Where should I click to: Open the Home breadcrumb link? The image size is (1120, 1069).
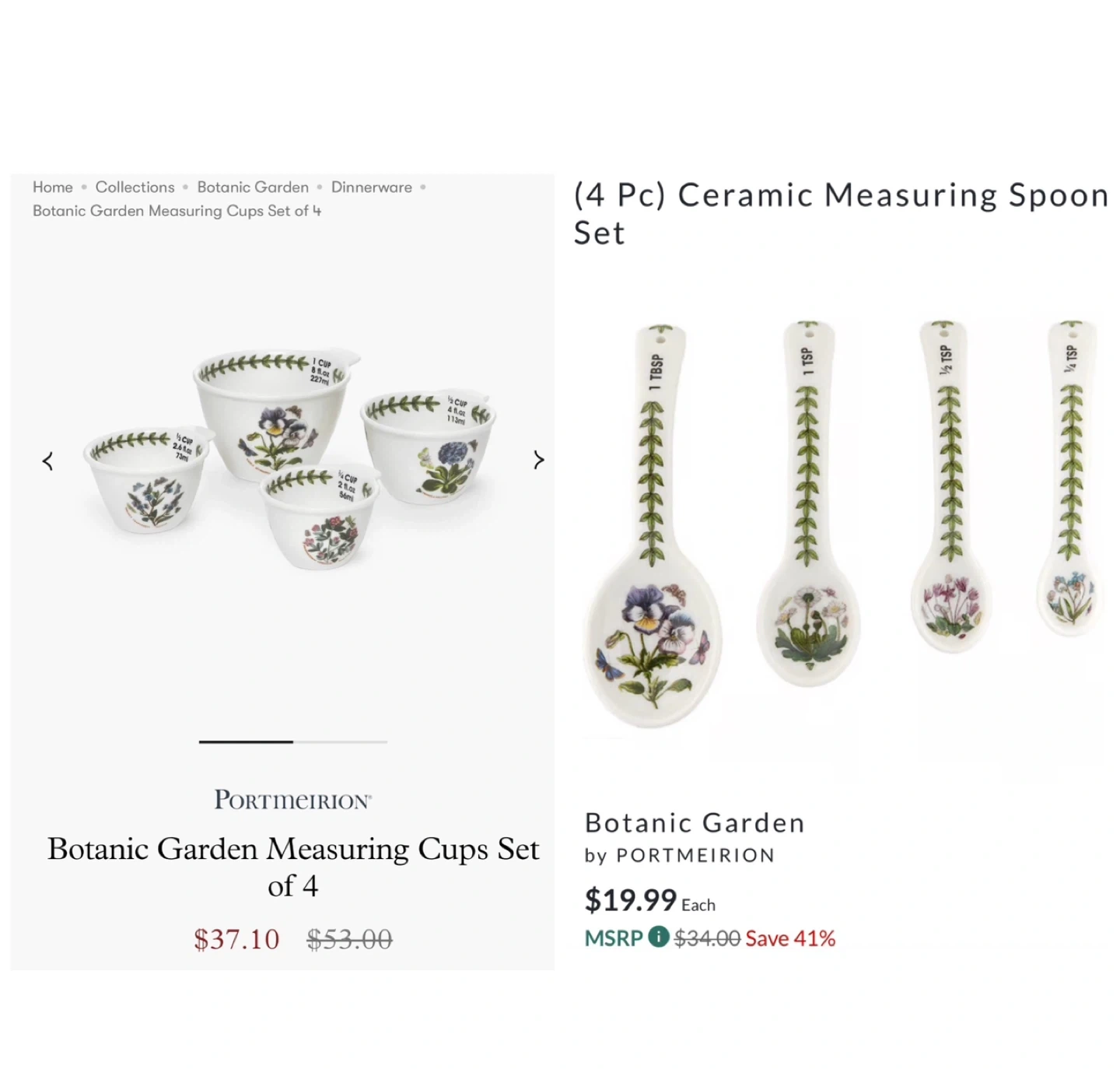53,188
